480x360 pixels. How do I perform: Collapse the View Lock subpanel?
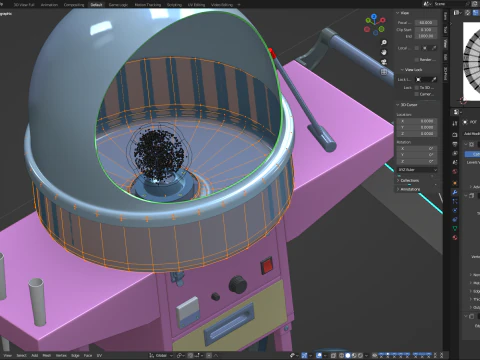pyautogui.click(x=402, y=70)
